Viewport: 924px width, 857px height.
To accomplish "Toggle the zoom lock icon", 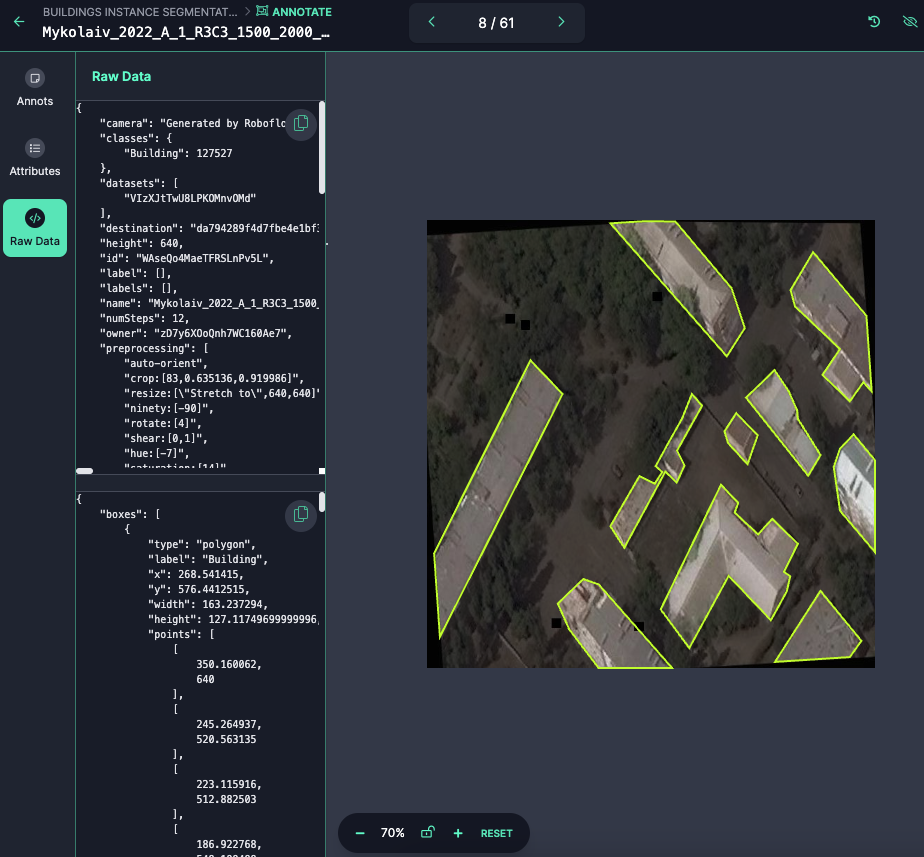I will tap(428, 832).
